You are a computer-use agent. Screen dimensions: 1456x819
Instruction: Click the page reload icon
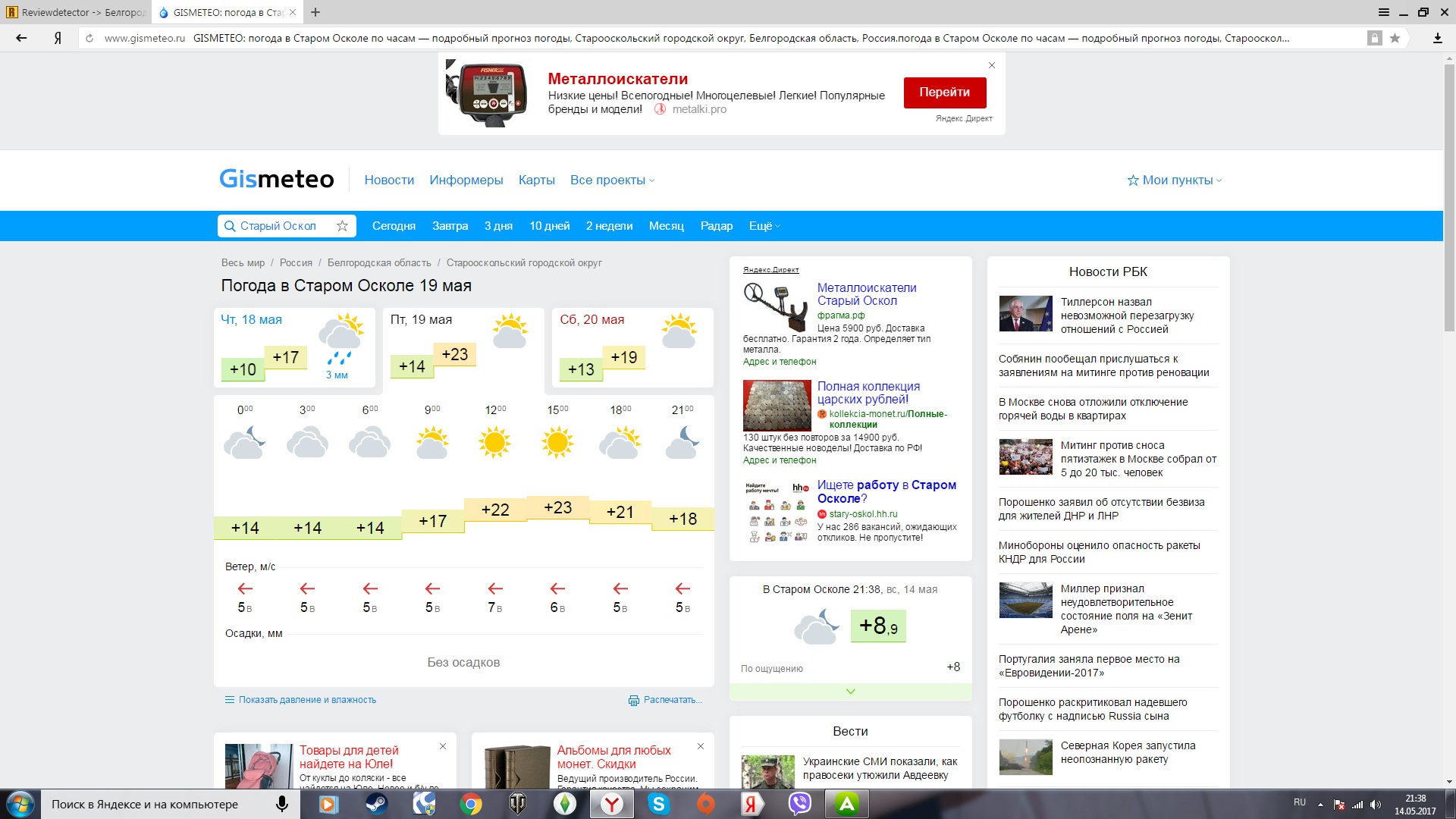(x=89, y=38)
